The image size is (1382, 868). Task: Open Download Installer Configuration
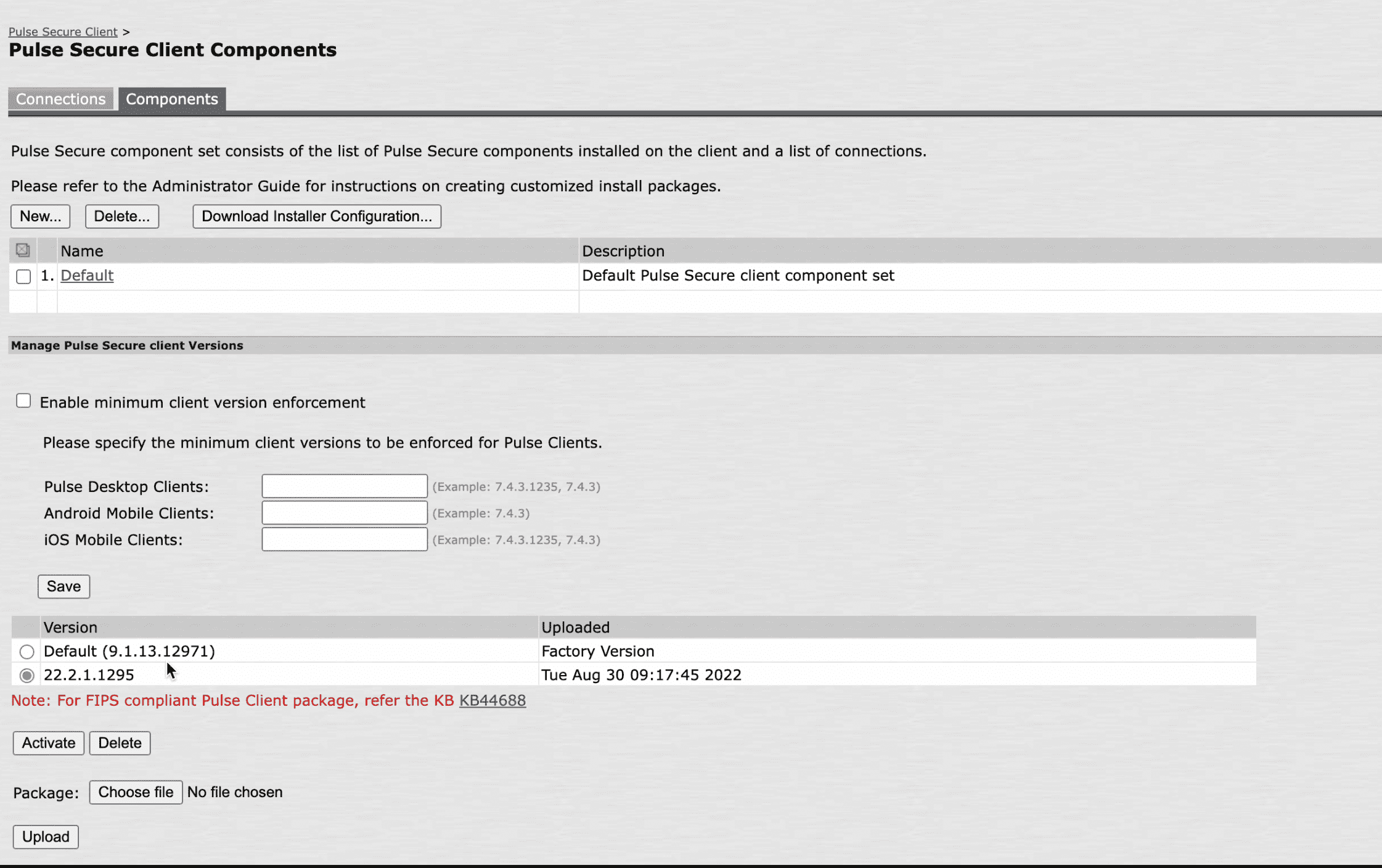[x=316, y=216]
